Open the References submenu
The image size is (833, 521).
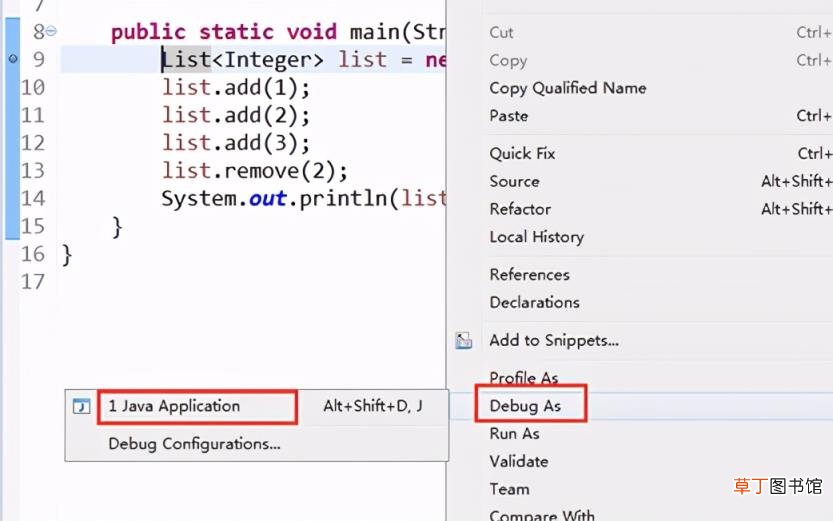[x=529, y=275]
